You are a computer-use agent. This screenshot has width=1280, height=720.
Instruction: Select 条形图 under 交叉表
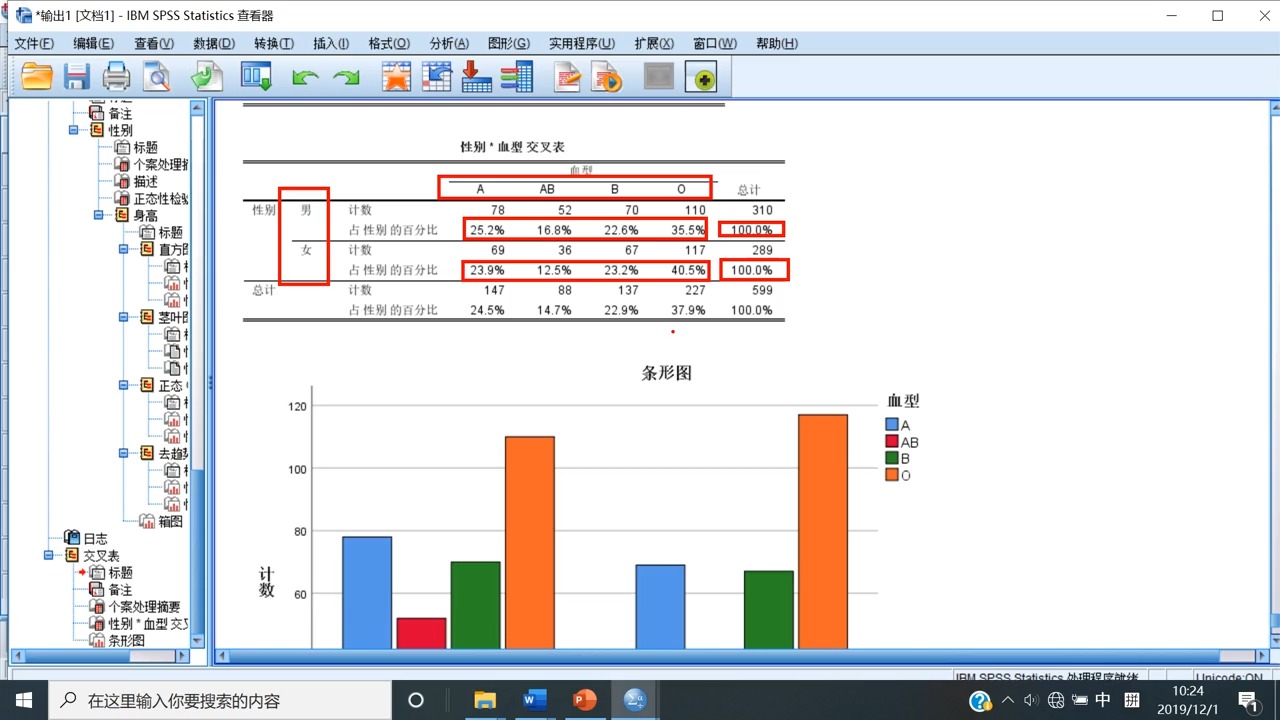(127, 640)
